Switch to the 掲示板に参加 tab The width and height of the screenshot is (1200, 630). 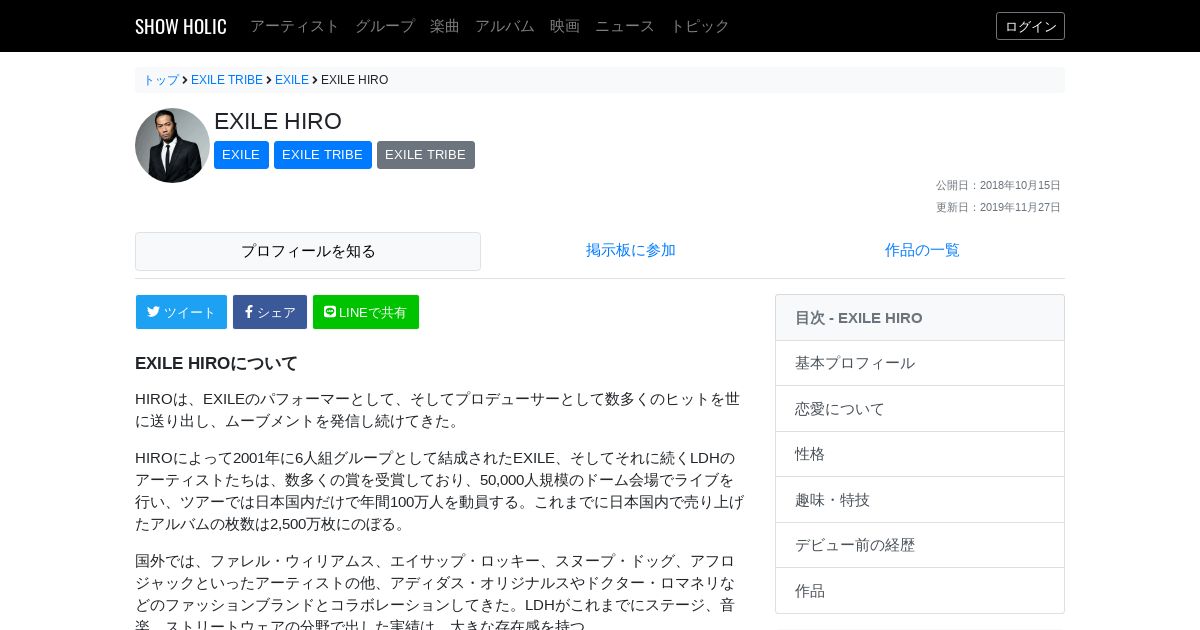[x=631, y=250]
